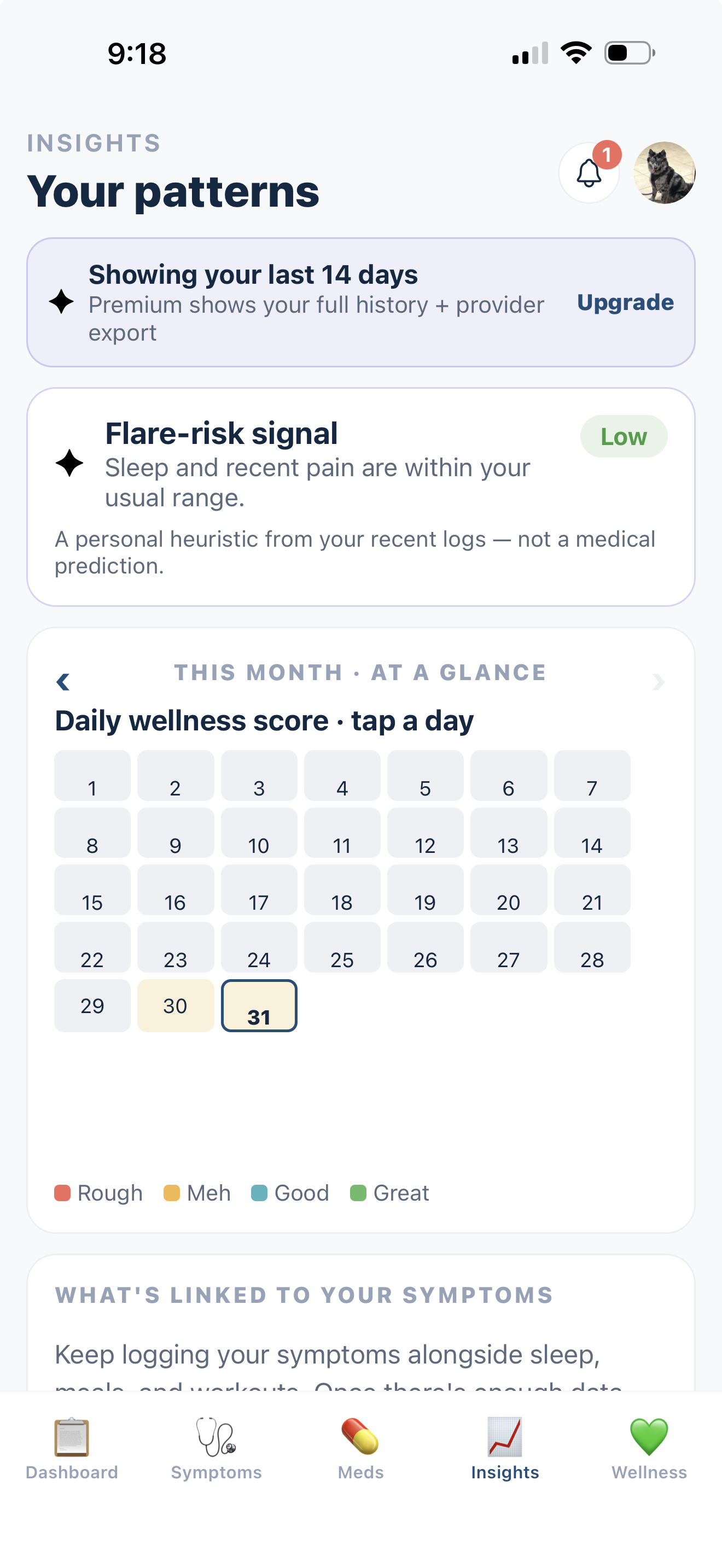Tap the Upgrade link

(625, 302)
